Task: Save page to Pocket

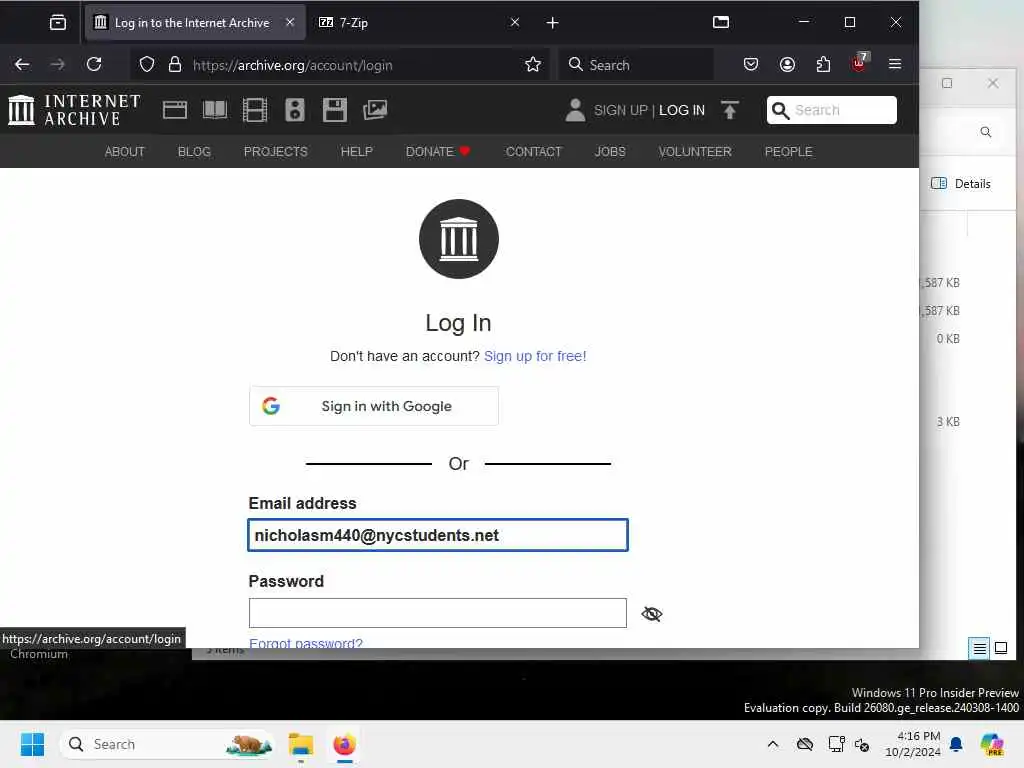Action: [751, 65]
